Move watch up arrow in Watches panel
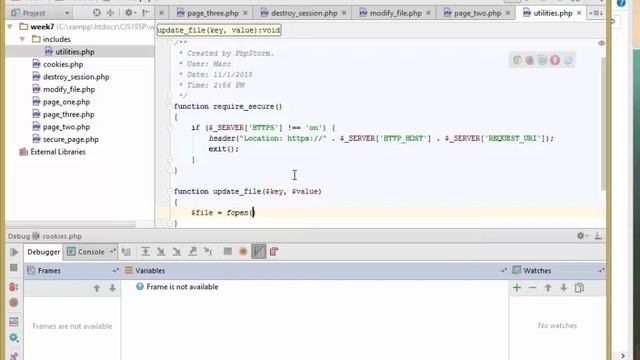This screenshot has height=360, width=640. pyautogui.click(x=548, y=288)
